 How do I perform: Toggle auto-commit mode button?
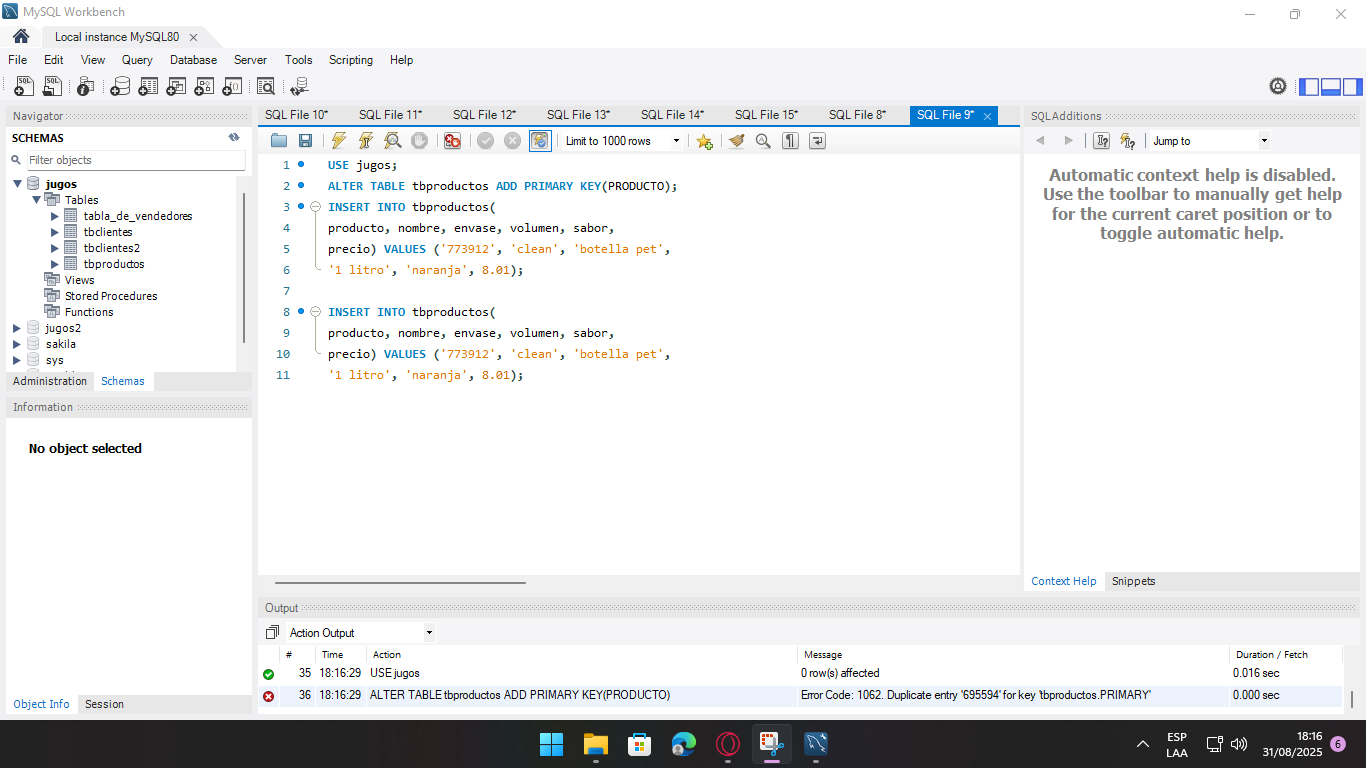(540, 141)
